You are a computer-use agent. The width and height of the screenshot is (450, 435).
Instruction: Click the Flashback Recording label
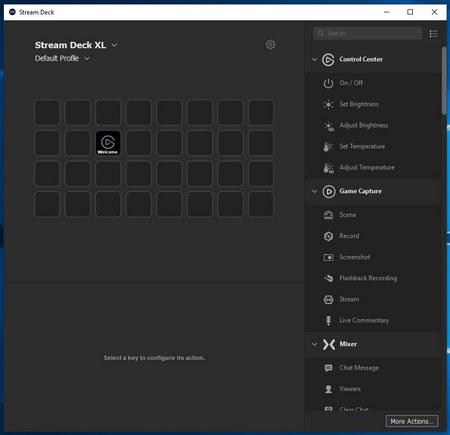click(368, 278)
